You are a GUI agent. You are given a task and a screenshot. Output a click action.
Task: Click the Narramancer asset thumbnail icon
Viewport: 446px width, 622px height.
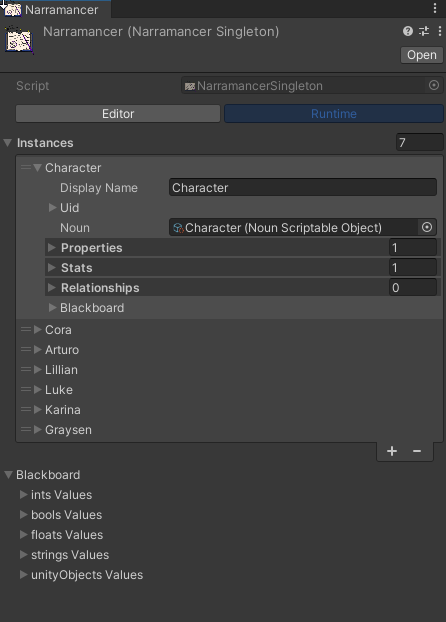click(19, 40)
